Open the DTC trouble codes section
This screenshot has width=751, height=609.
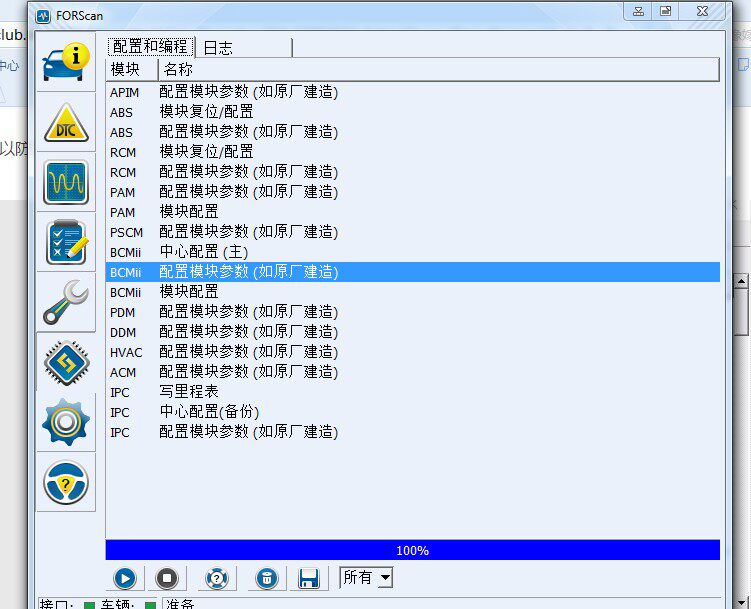(x=66, y=123)
